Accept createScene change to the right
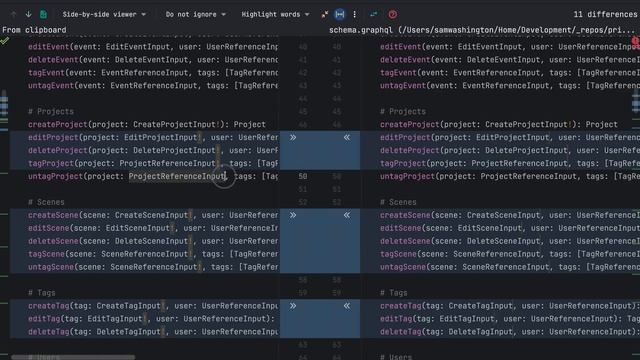The width and height of the screenshot is (640, 360). pos(293,215)
